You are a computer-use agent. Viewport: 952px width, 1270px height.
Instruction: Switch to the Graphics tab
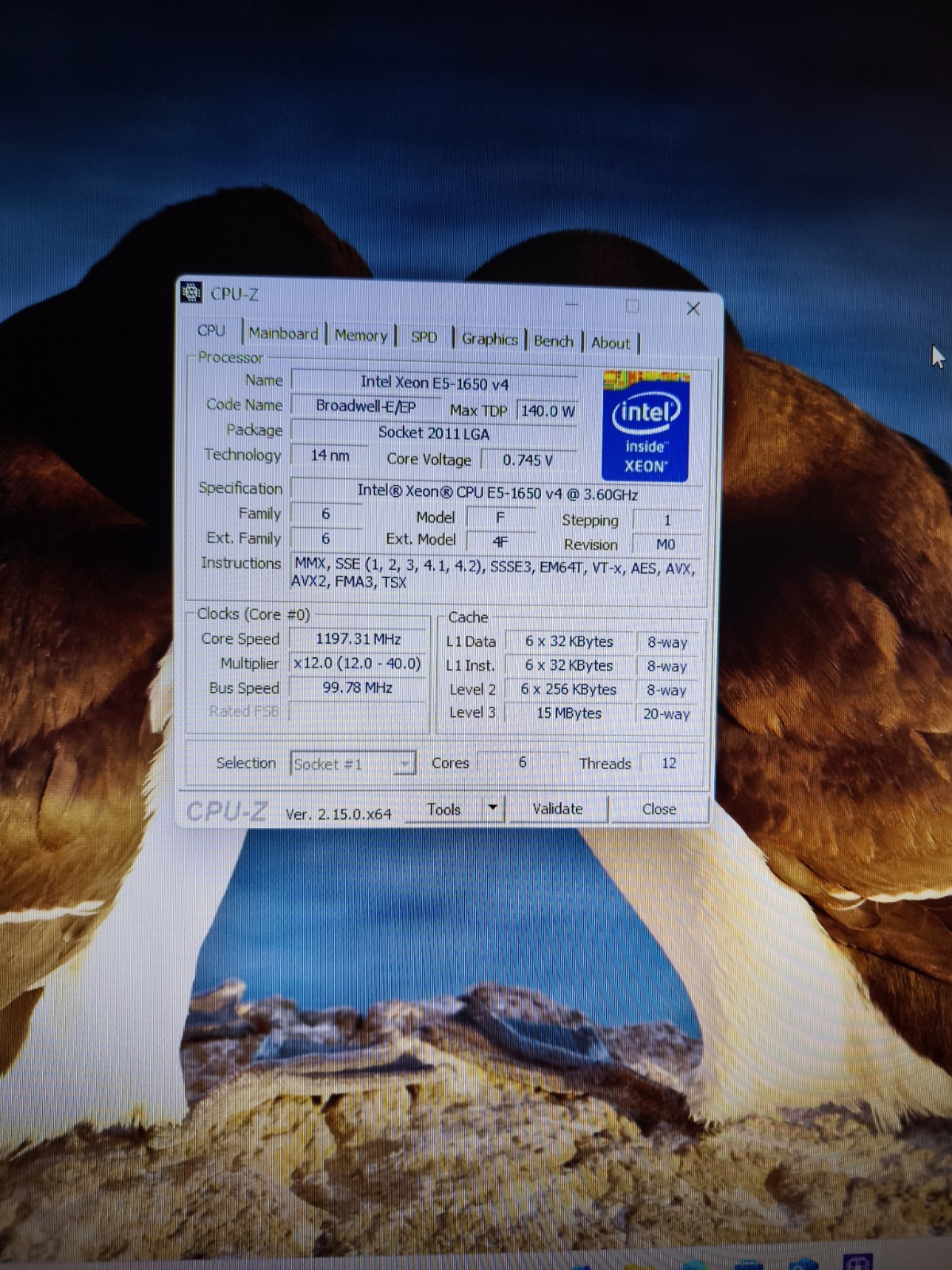489,340
